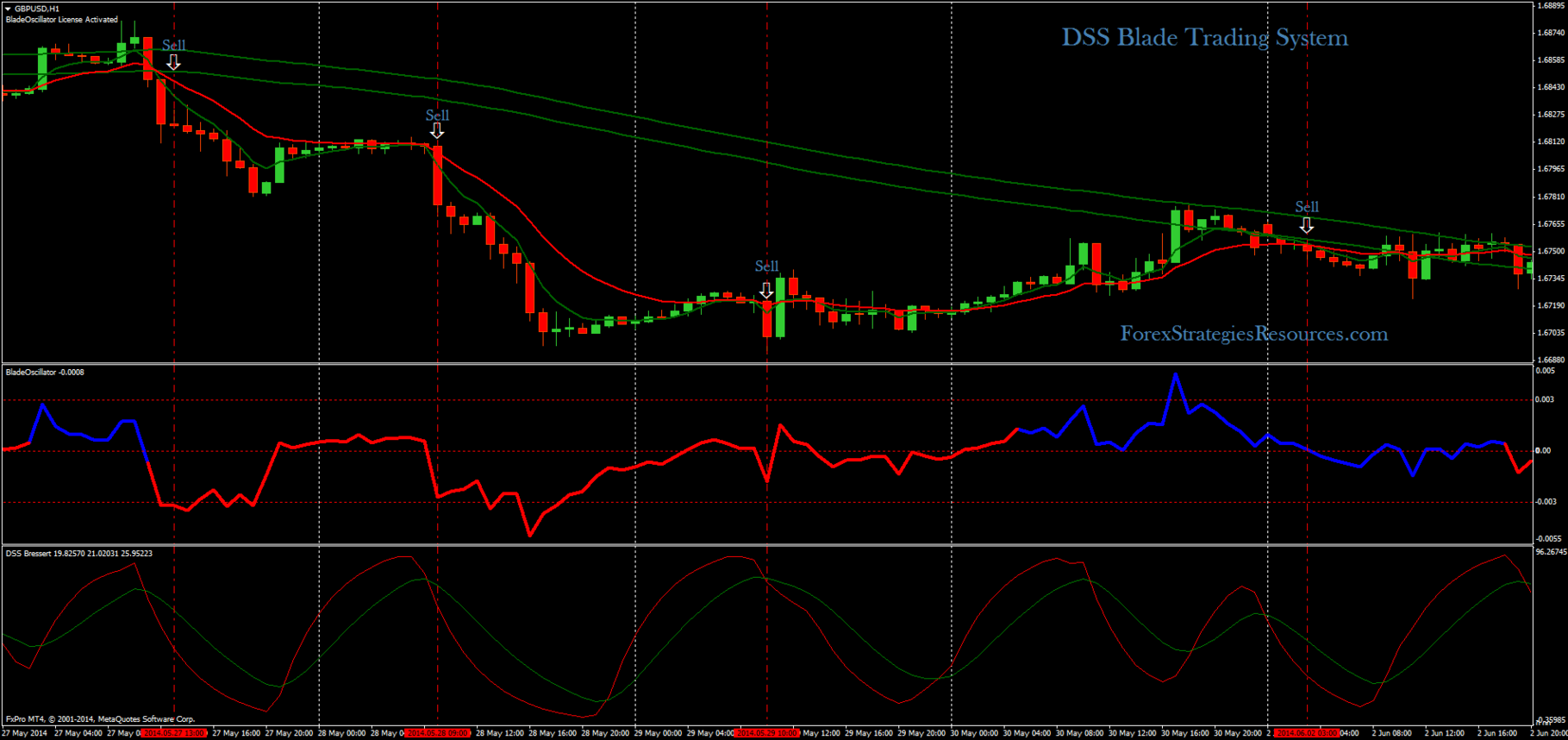Viewport: 1568px width, 740px height.
Task: Click the 30 May 08:00 time axis label
Action: [x=1079, y=733]
